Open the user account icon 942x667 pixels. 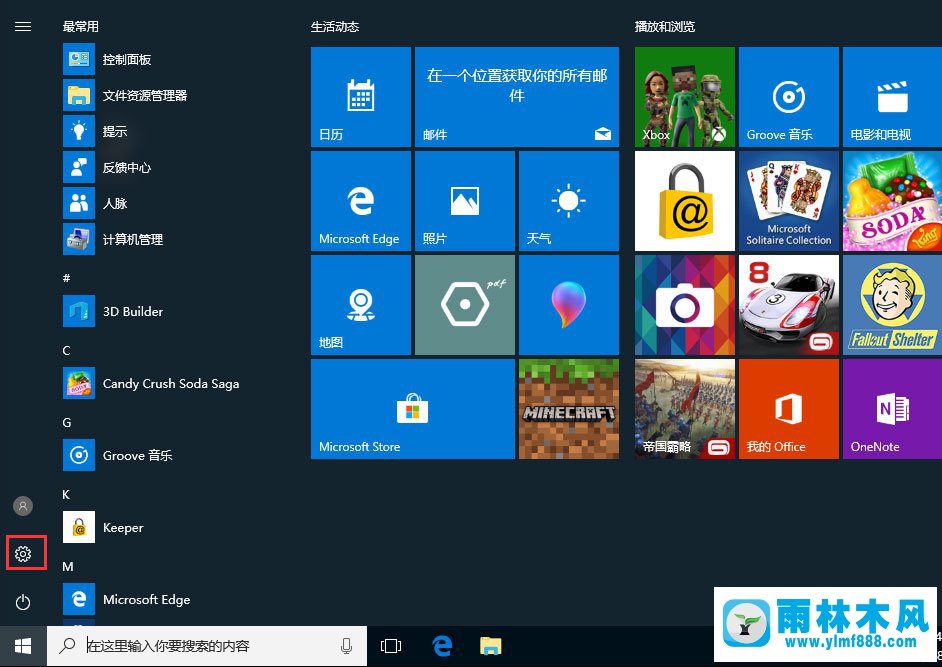pos(23,506)
